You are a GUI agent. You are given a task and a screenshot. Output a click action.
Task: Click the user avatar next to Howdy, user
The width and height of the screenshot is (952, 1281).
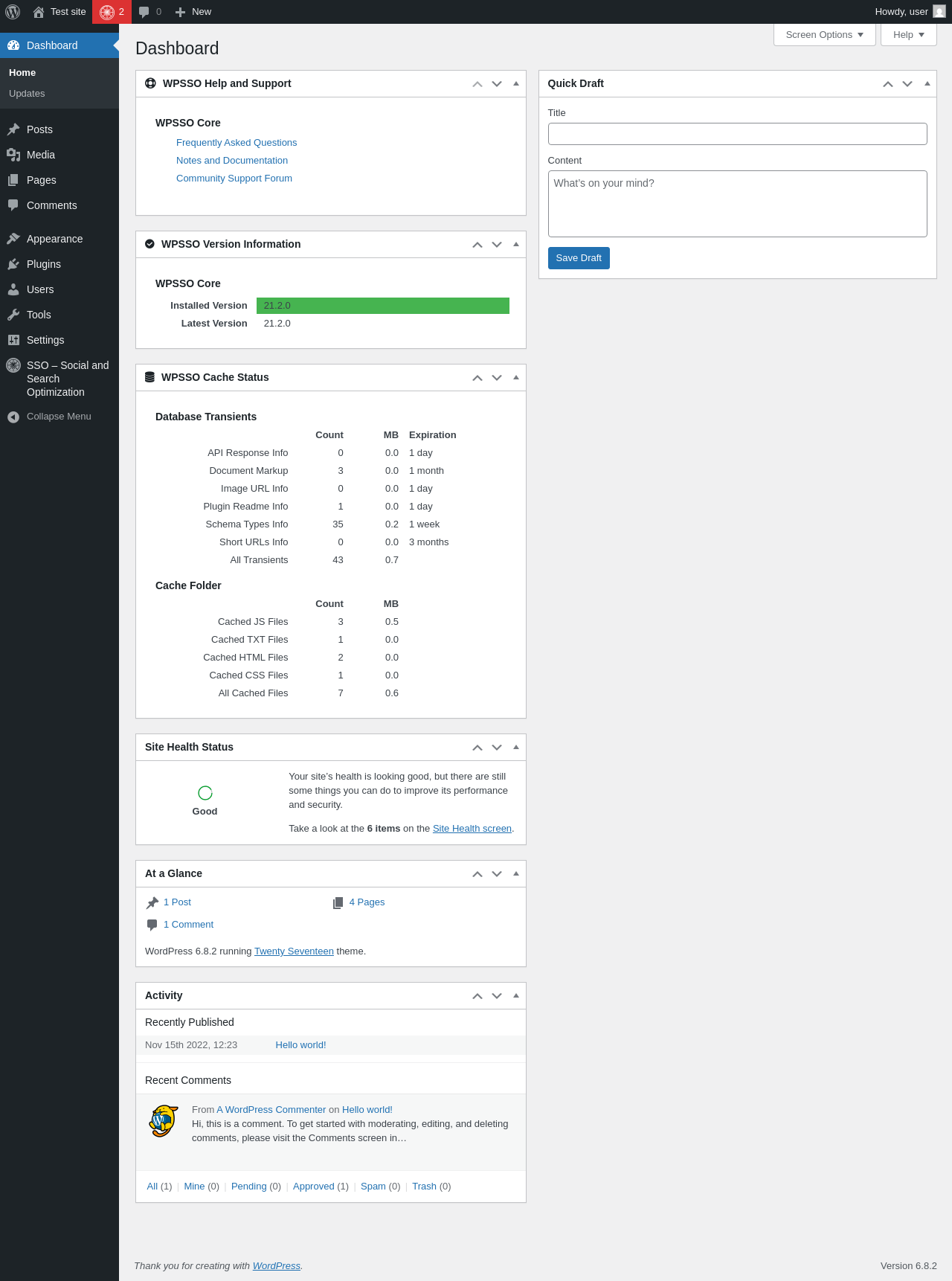pyautogui.click(x=939, y=12)
